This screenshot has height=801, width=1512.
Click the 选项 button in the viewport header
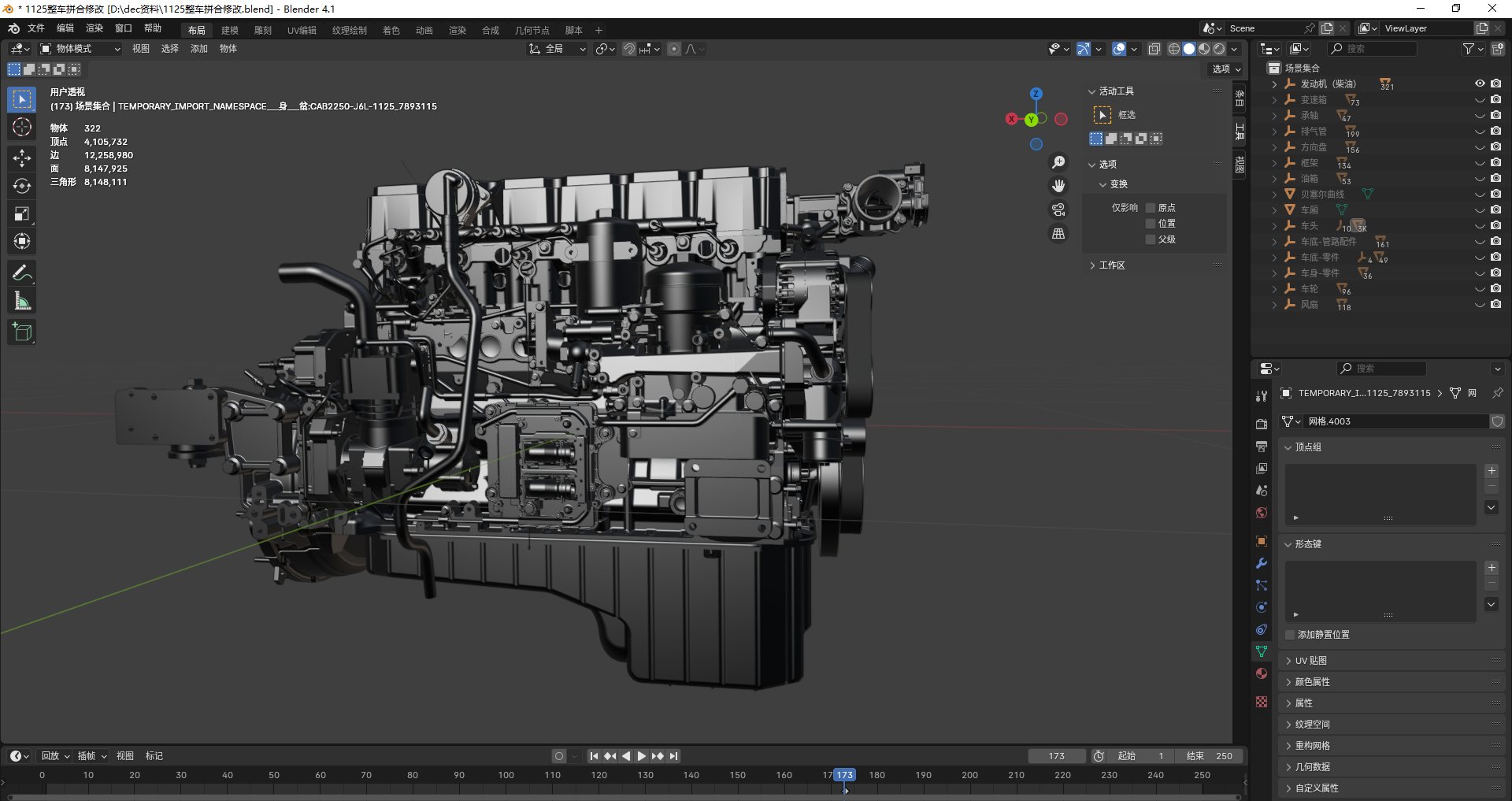tap(1225, 69)
